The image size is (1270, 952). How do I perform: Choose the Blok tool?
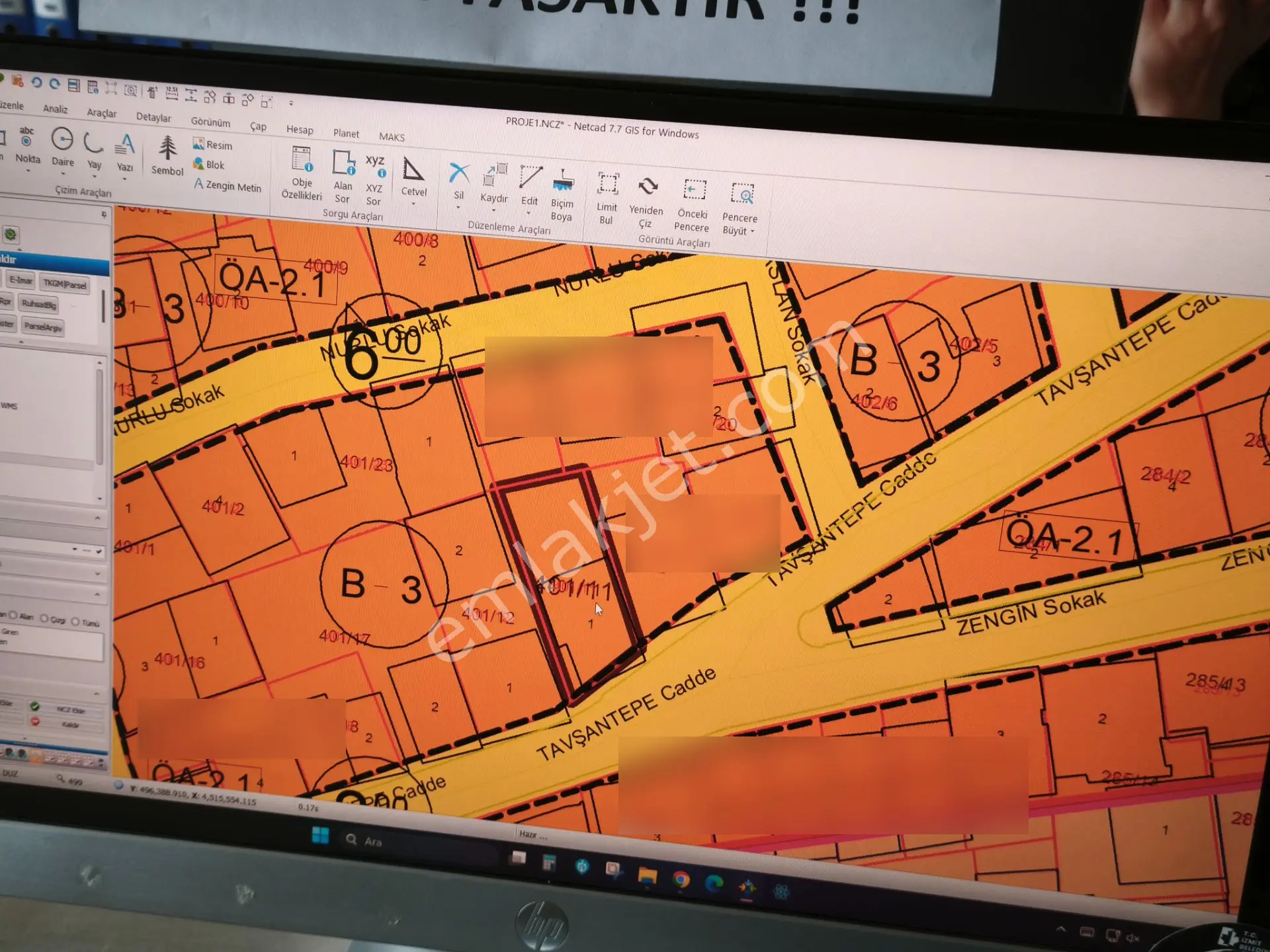tap(208, 164)
